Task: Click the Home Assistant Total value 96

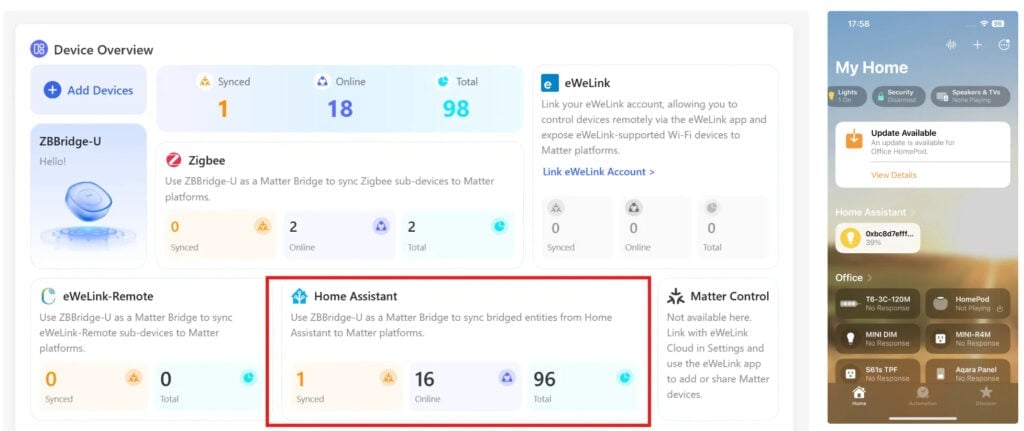Action: click(544, 379)
